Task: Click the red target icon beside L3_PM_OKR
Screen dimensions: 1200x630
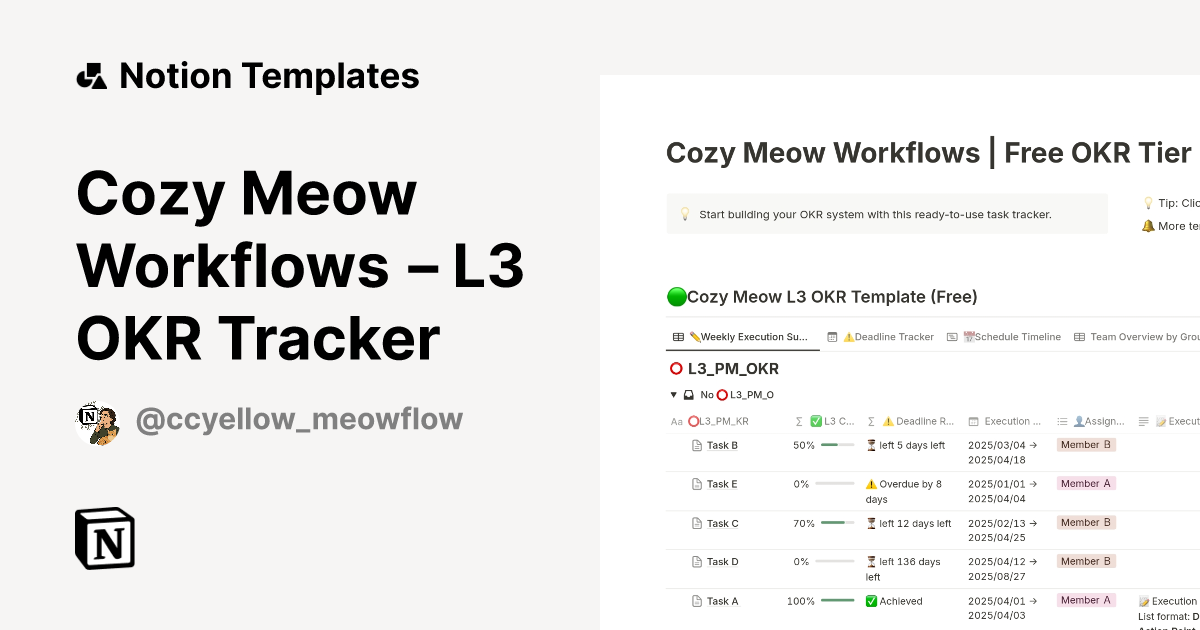Action: pyautogui.click(x=676, y=368)
